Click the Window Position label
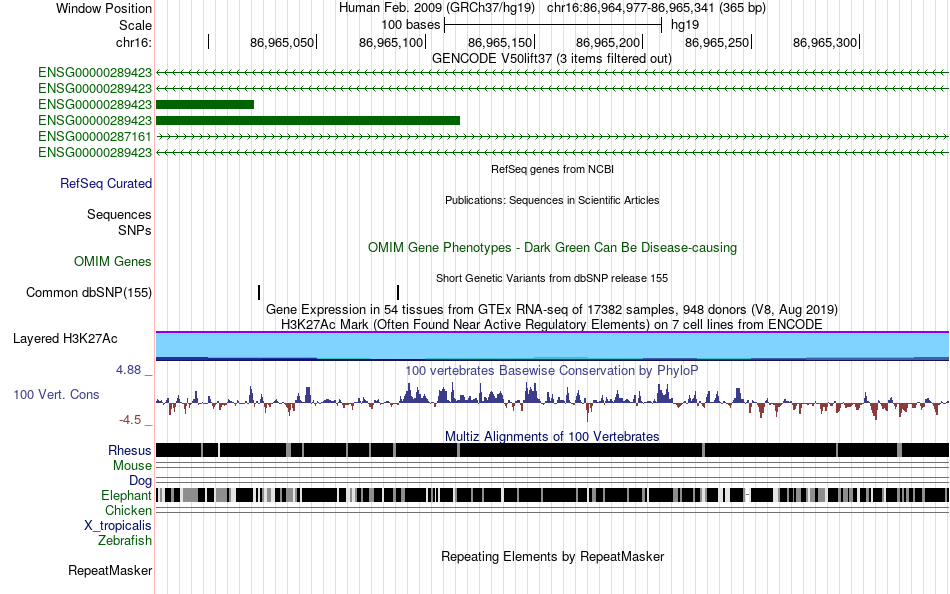The image size is (950, 594). coord(104,8)
